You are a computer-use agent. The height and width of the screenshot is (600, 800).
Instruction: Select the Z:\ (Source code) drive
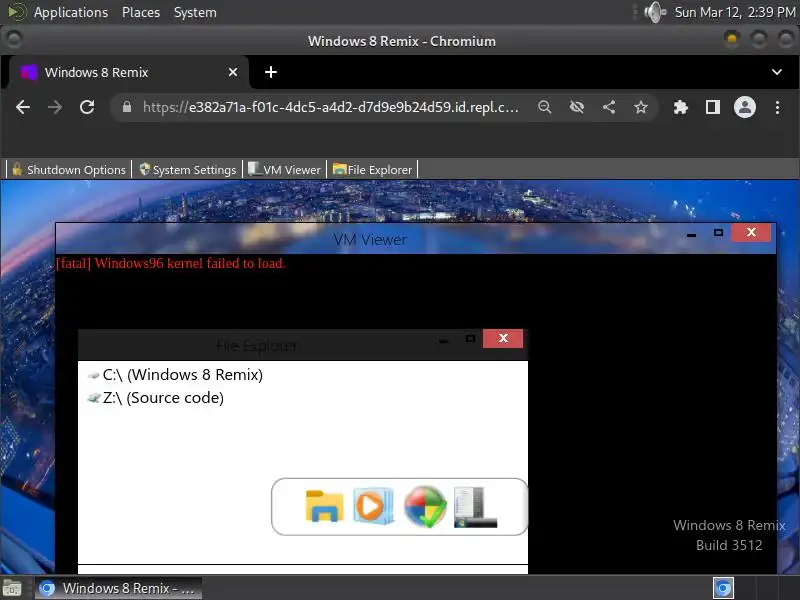[156, 397]
